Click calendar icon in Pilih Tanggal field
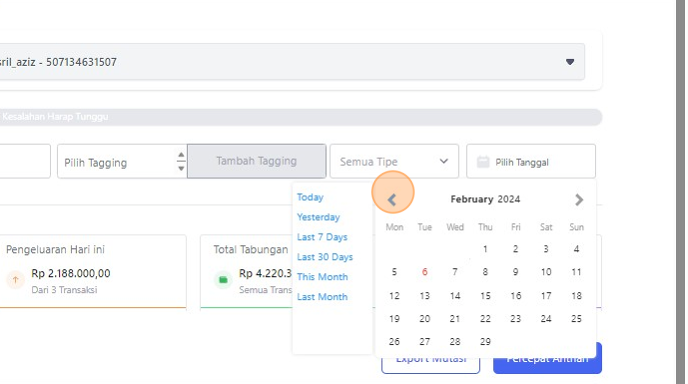 coord(483,162)
